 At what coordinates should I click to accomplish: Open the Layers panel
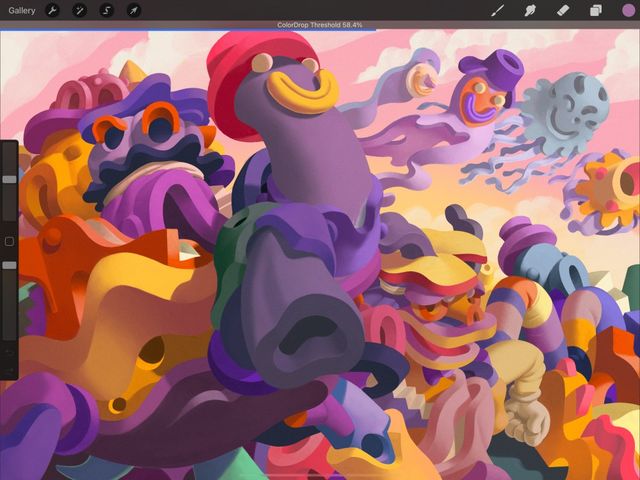pyautogui.click(x=596, y=11)
